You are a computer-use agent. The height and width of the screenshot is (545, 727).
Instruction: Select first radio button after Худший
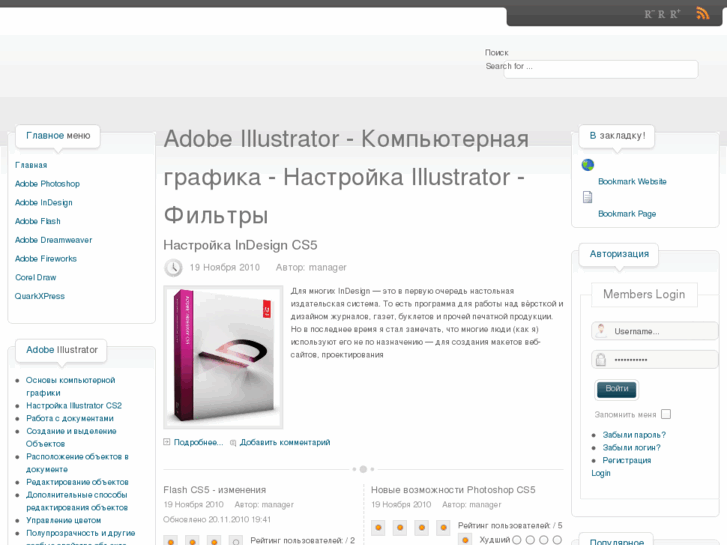point(517,540)
